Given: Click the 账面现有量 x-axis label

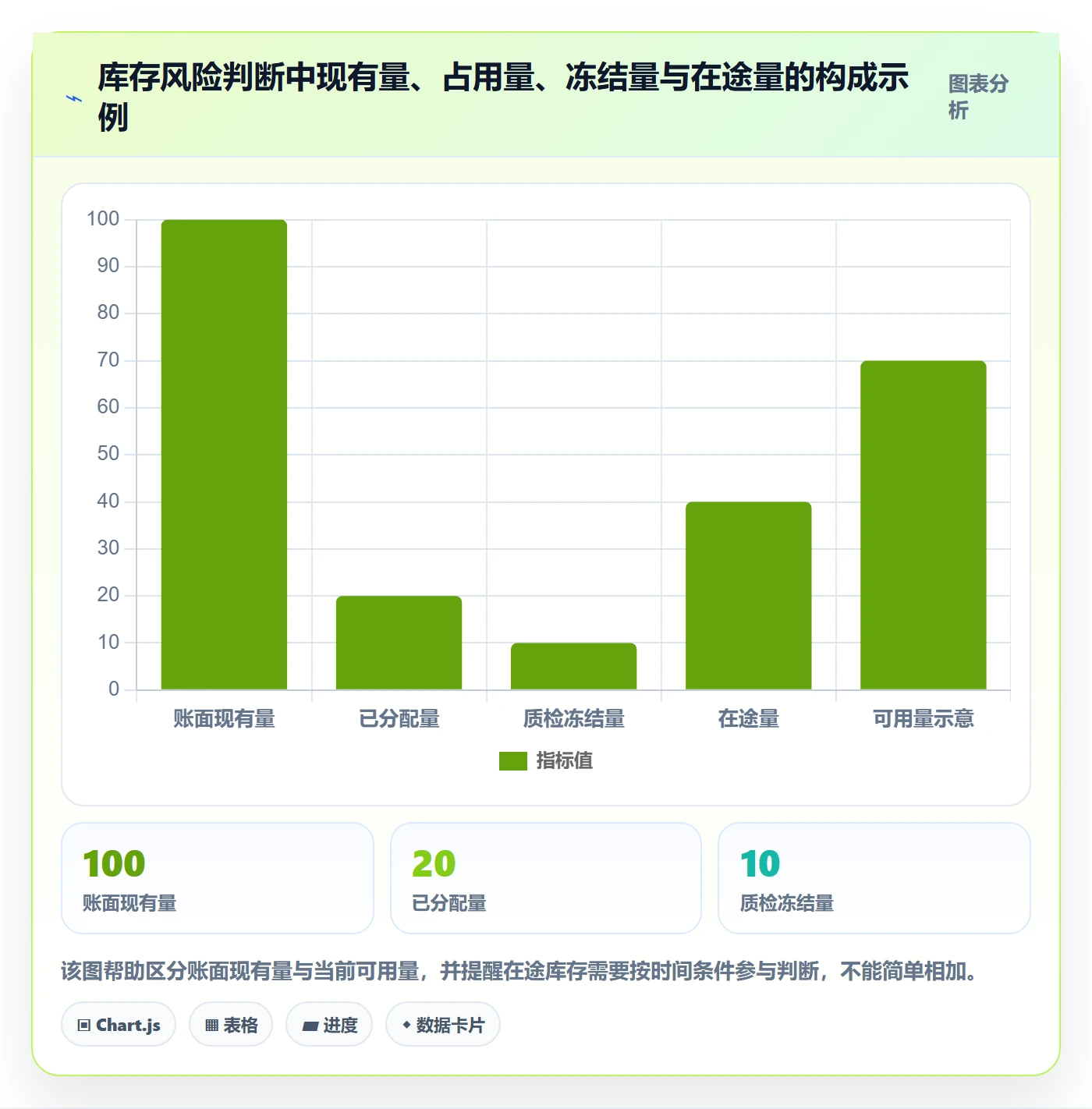Looking at the screenshot, I should click(x=224, y=718).
